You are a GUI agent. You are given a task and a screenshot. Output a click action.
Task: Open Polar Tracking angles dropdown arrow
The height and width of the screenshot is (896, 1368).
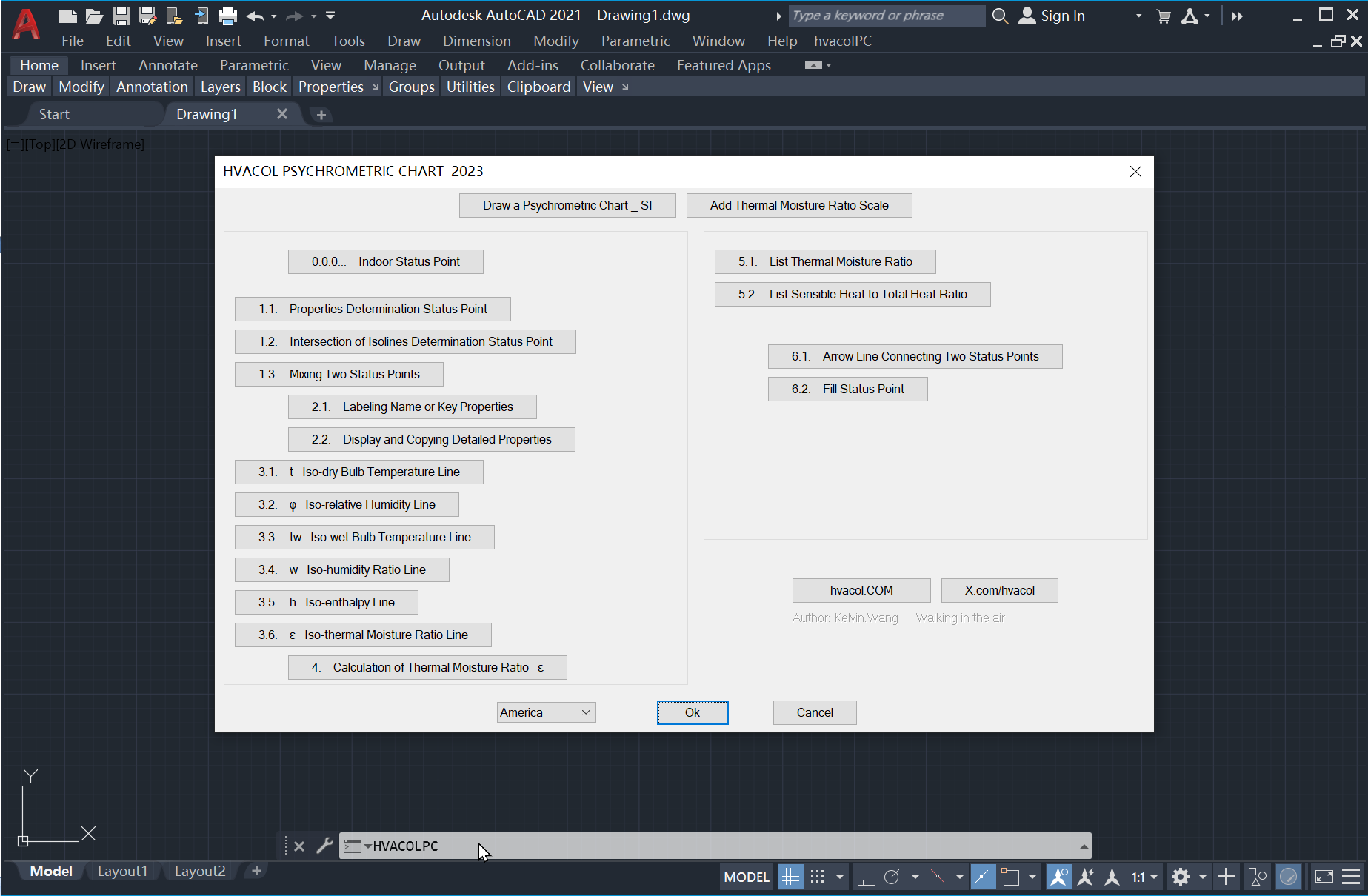pyautogui.click(x=915, y=877)
